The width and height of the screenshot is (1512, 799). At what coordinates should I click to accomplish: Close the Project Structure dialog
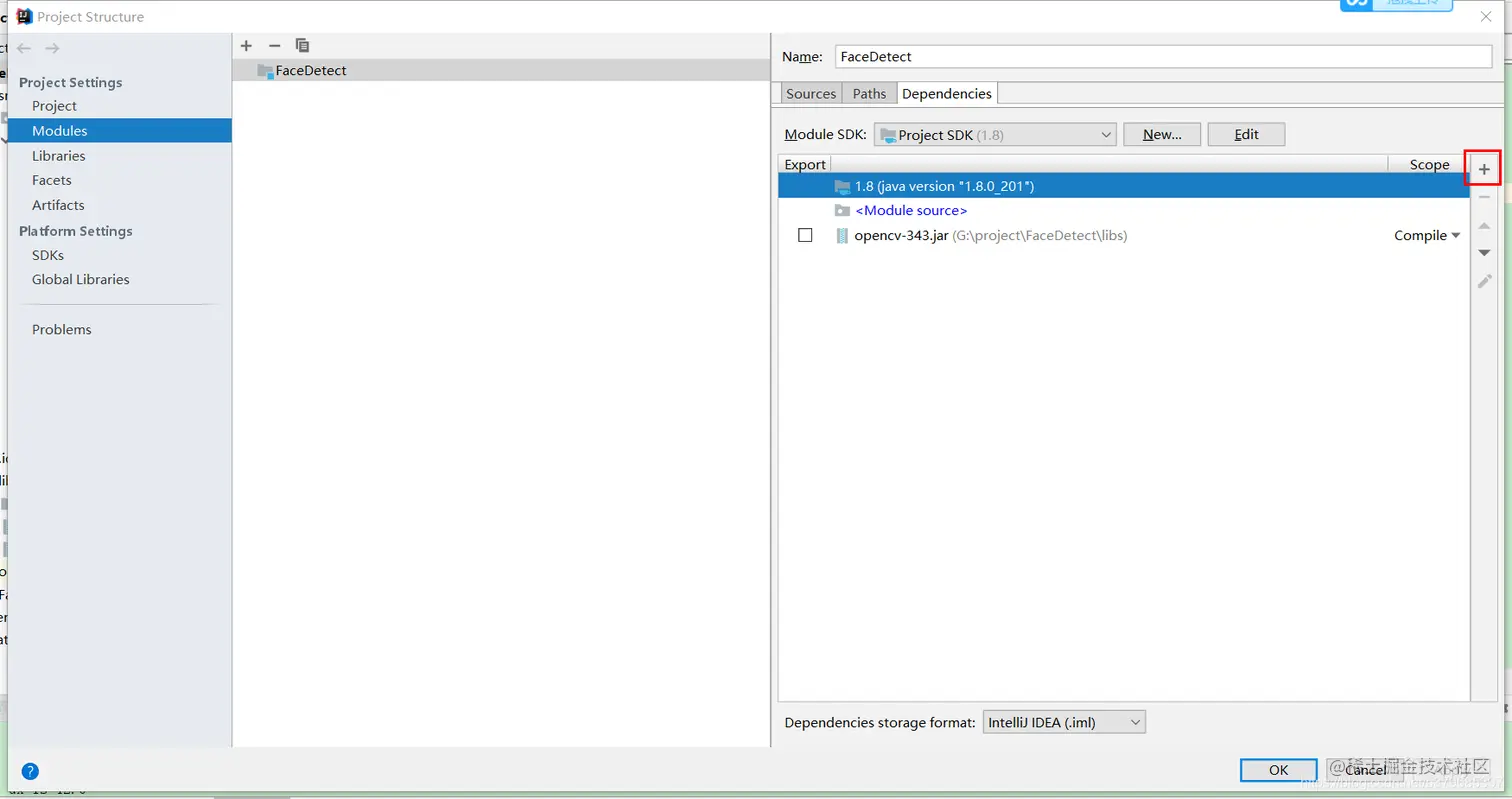coord(1486,16)
